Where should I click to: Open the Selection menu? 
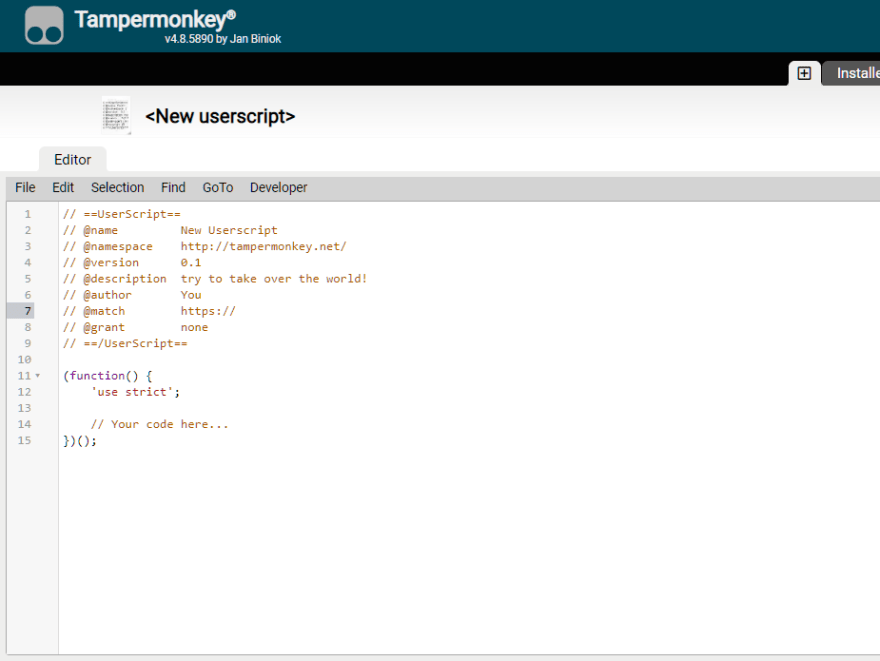coord(117,187)
